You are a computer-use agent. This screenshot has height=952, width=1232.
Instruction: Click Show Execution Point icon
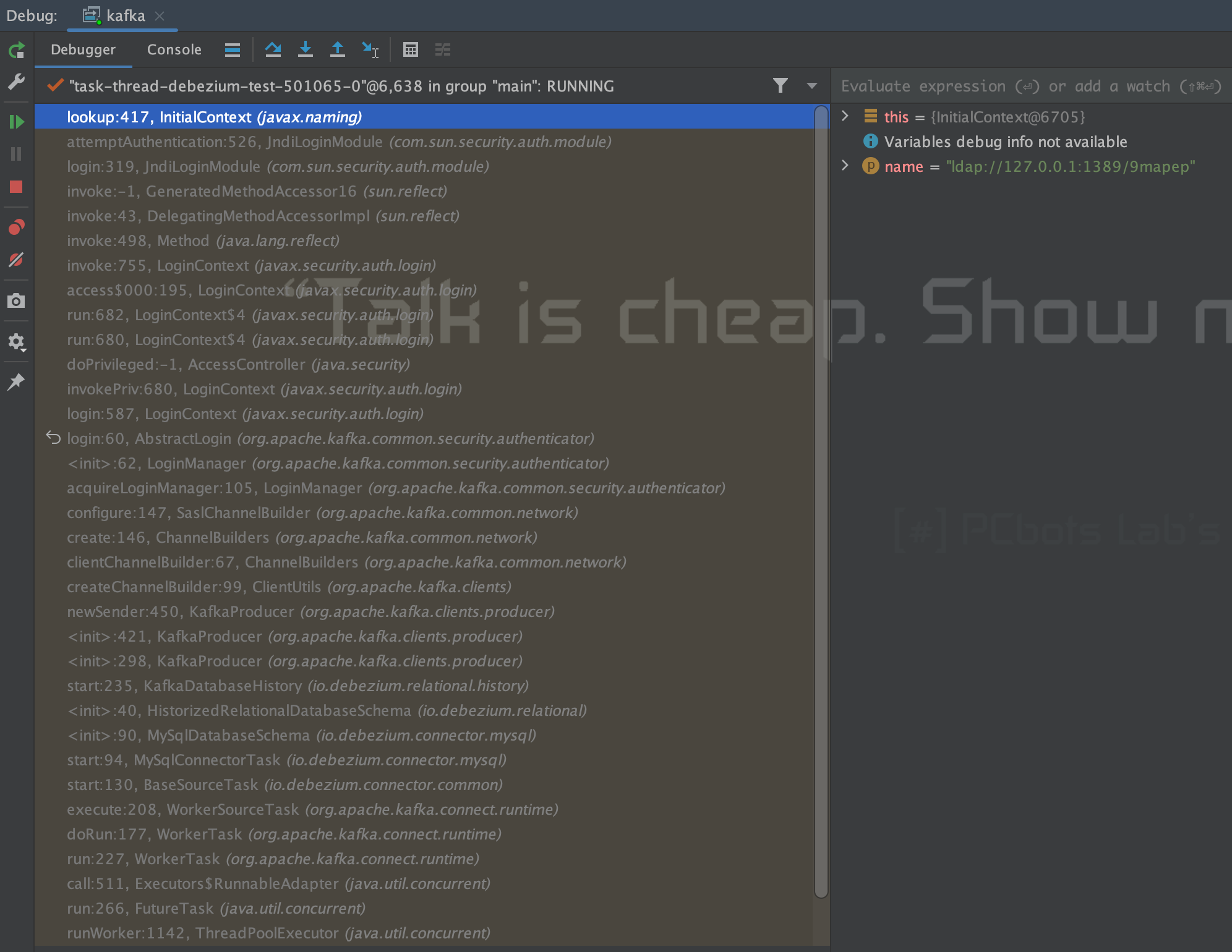coord(233,50)
